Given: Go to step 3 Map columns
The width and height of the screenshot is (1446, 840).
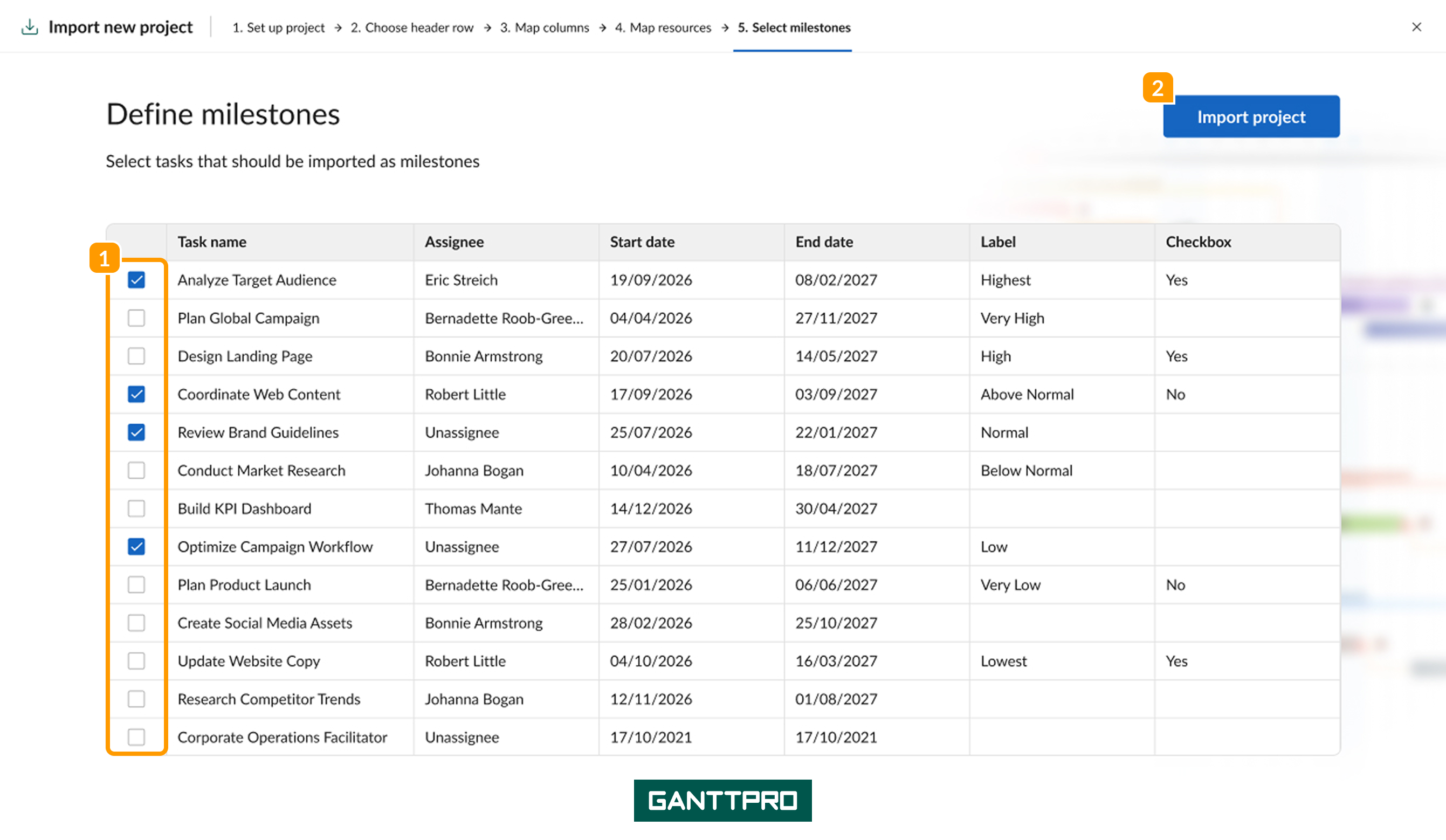Looking at the screenshot, I should coord(545,27).
